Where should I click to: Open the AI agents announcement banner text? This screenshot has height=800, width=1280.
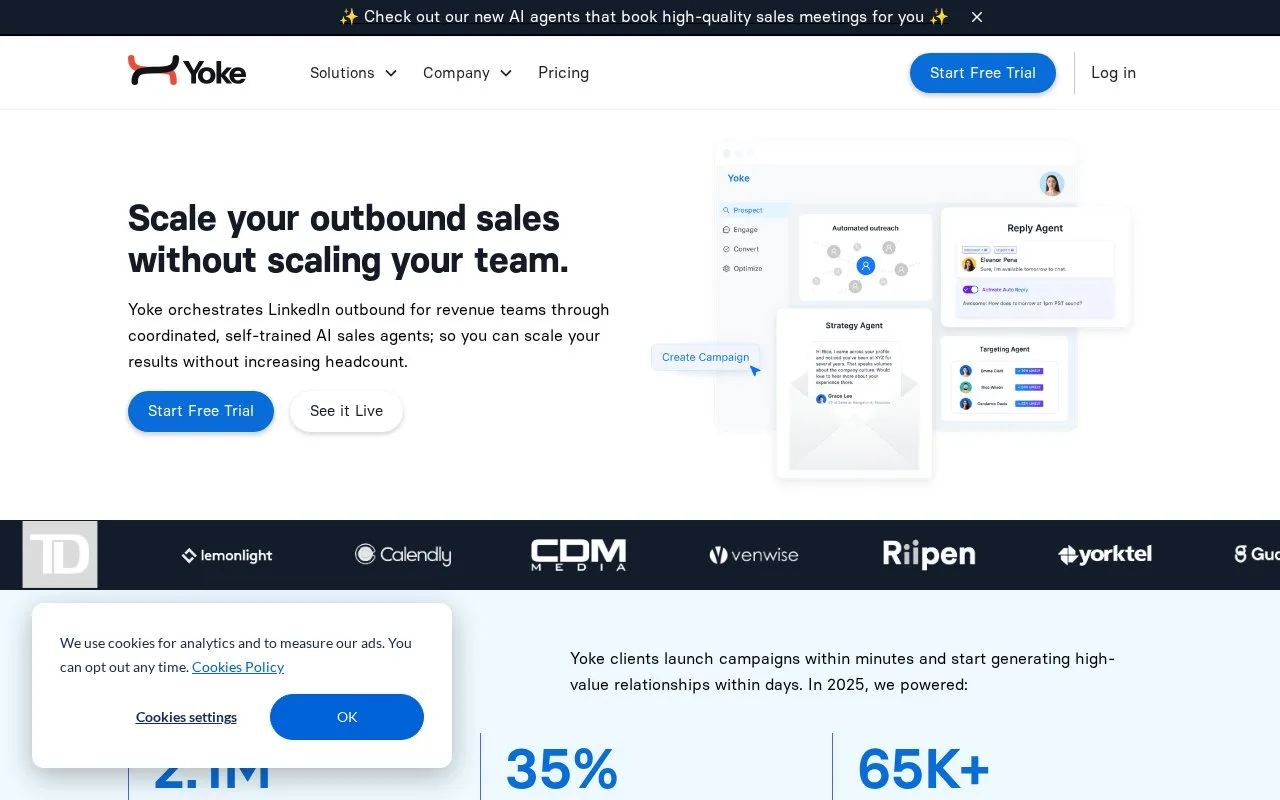[644, 17]
